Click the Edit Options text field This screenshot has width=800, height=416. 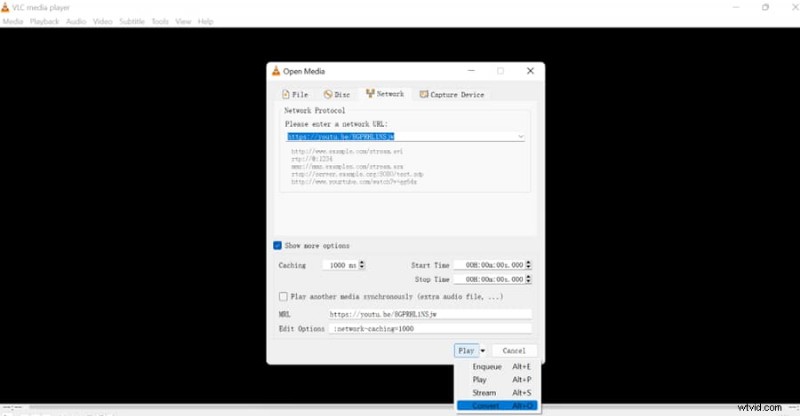[x=430, y=329]
